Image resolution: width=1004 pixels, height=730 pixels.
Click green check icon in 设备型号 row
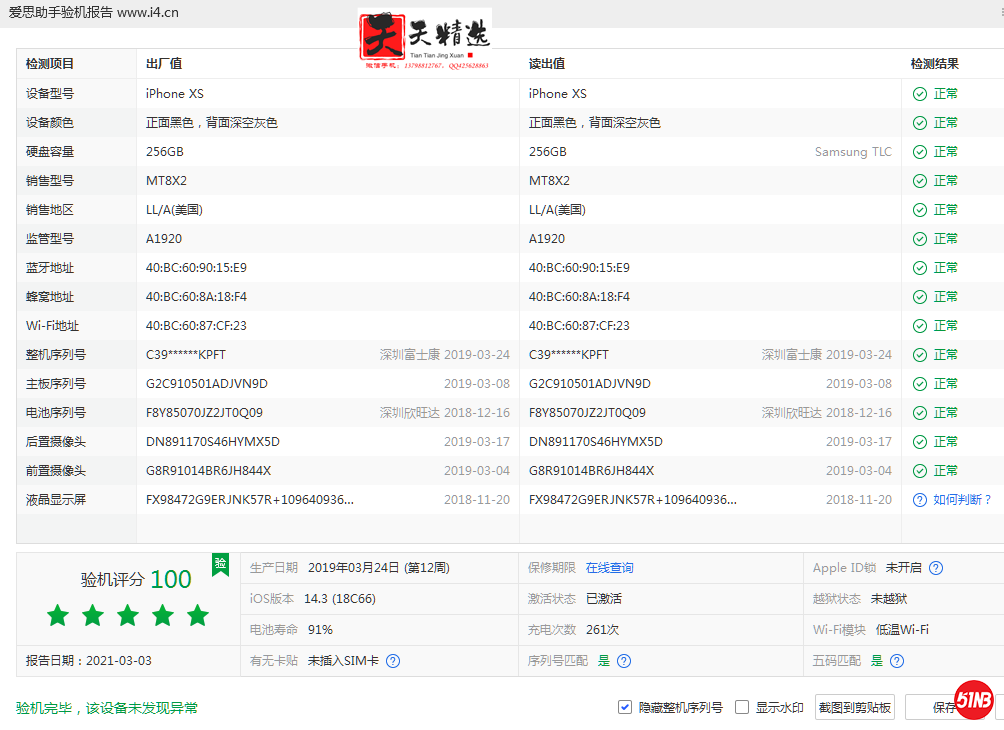[919, 94]
